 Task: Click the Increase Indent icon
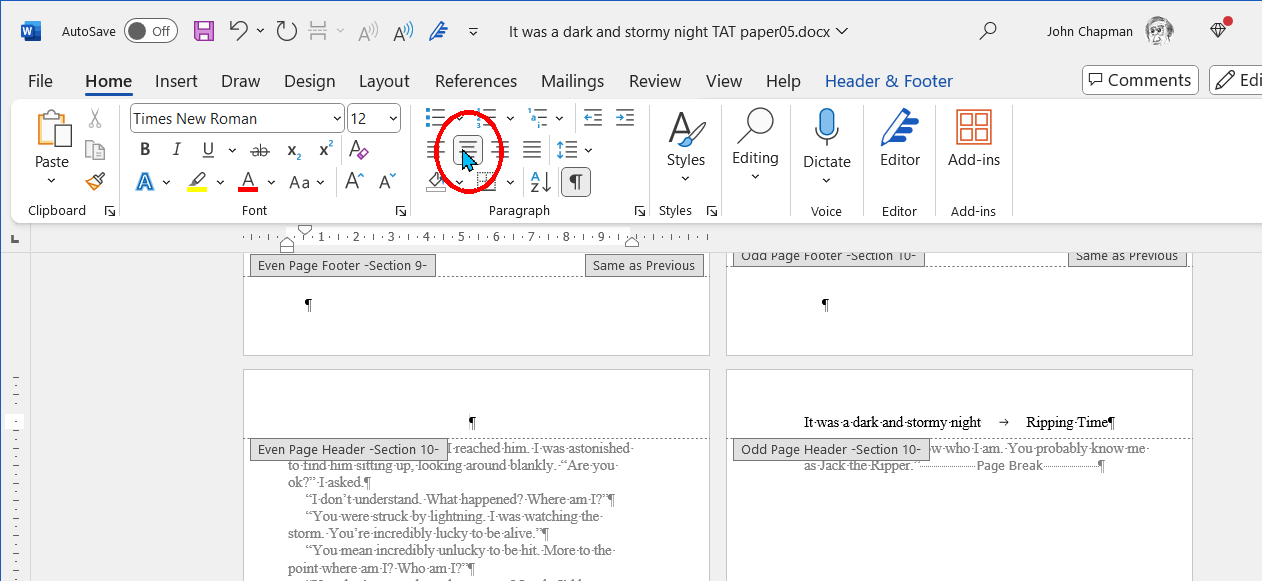click(625, 118)
